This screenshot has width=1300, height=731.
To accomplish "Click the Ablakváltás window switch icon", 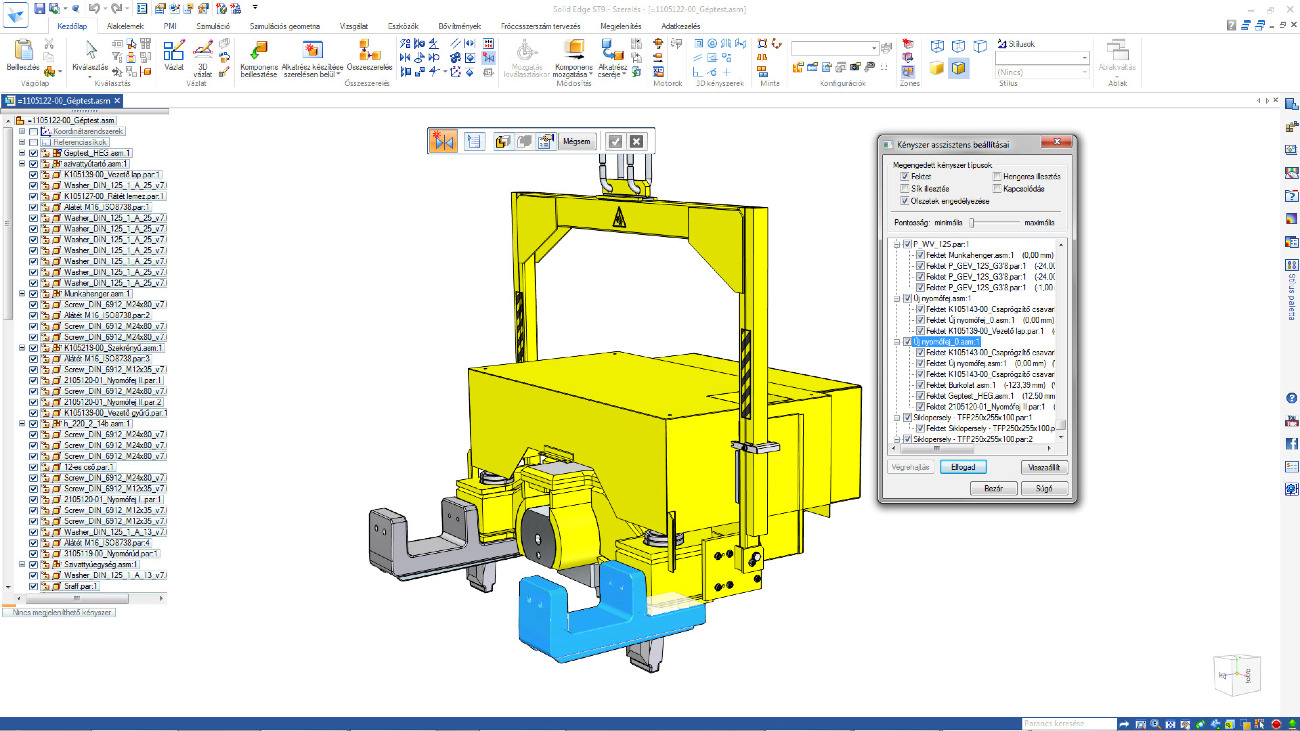I will [x=1118, y=50].
